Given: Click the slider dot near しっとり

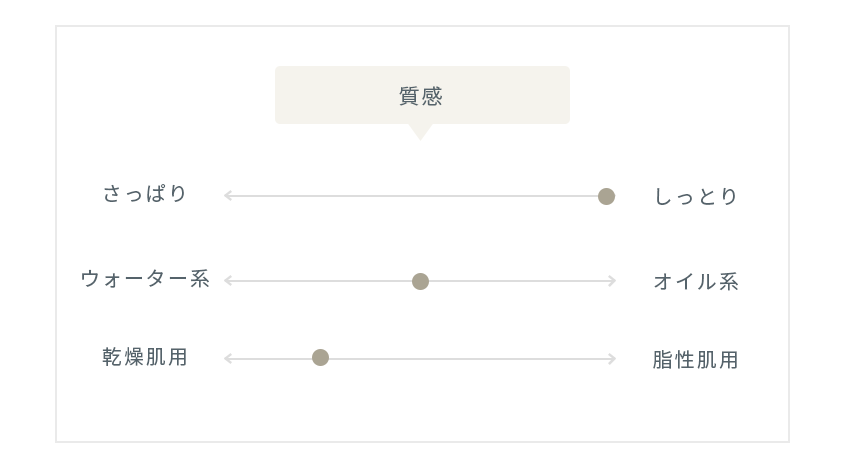Looking at the screenshot, I should pyautogui.click(x=606, y=196).
